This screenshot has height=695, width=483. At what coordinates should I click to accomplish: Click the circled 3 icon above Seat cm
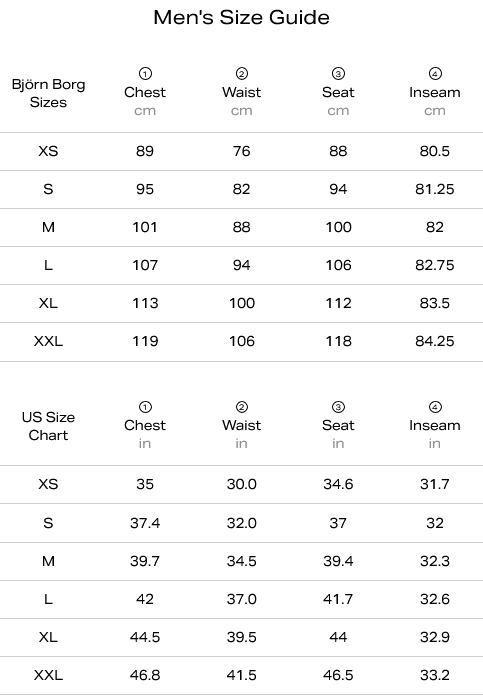click(x=338, y=74)
